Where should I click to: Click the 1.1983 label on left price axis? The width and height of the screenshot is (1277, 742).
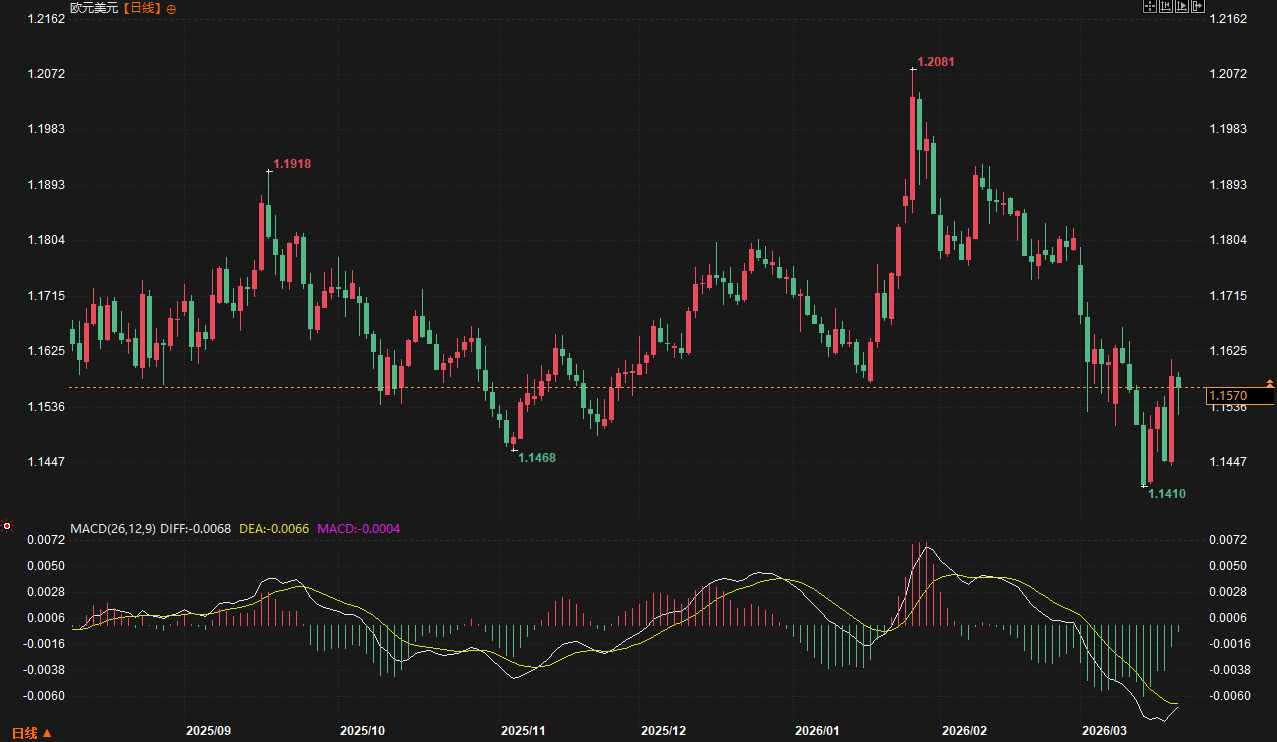tap(47, 129)
